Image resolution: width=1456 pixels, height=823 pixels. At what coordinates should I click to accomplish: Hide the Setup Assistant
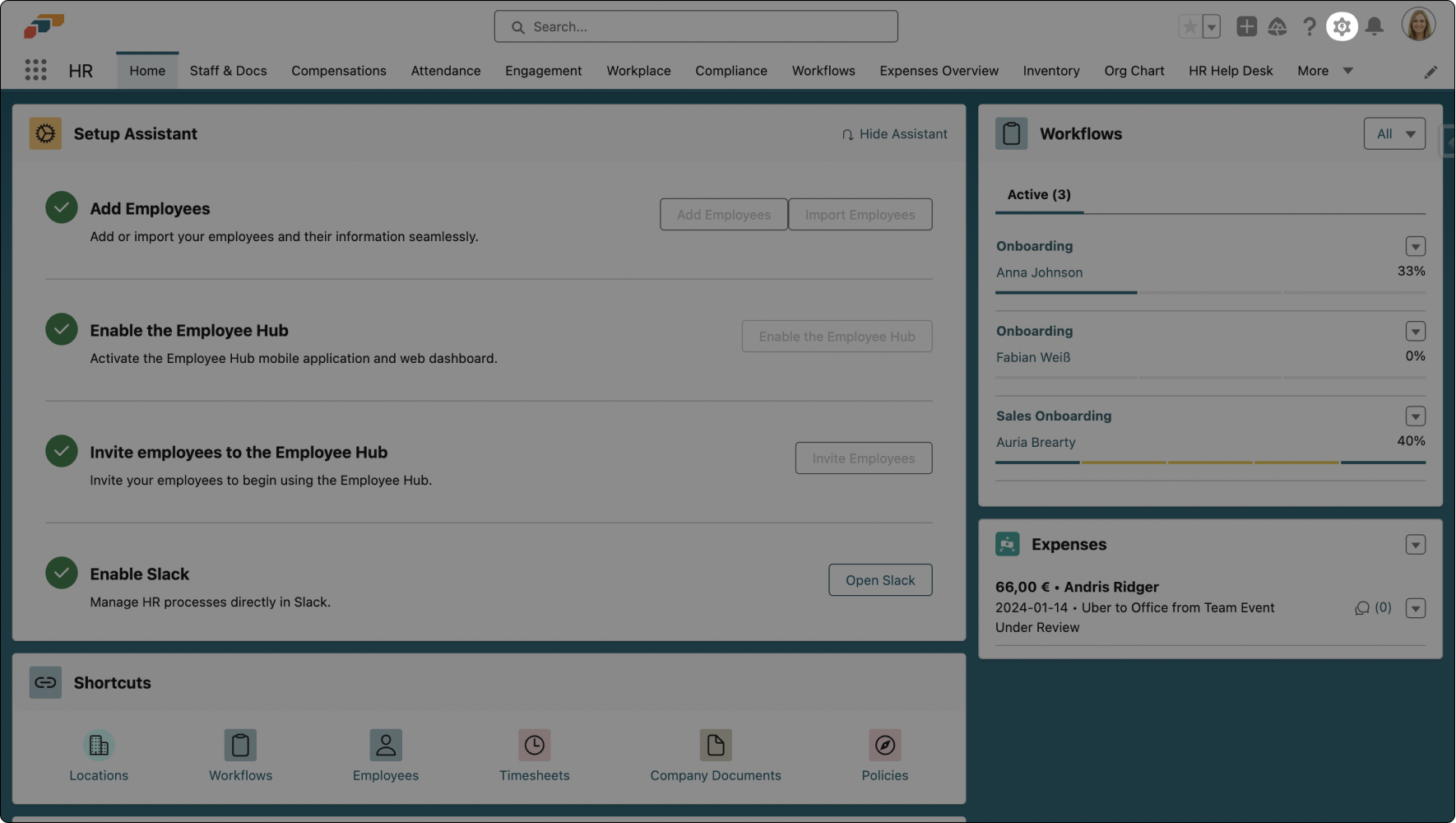[x=895, y=133]
